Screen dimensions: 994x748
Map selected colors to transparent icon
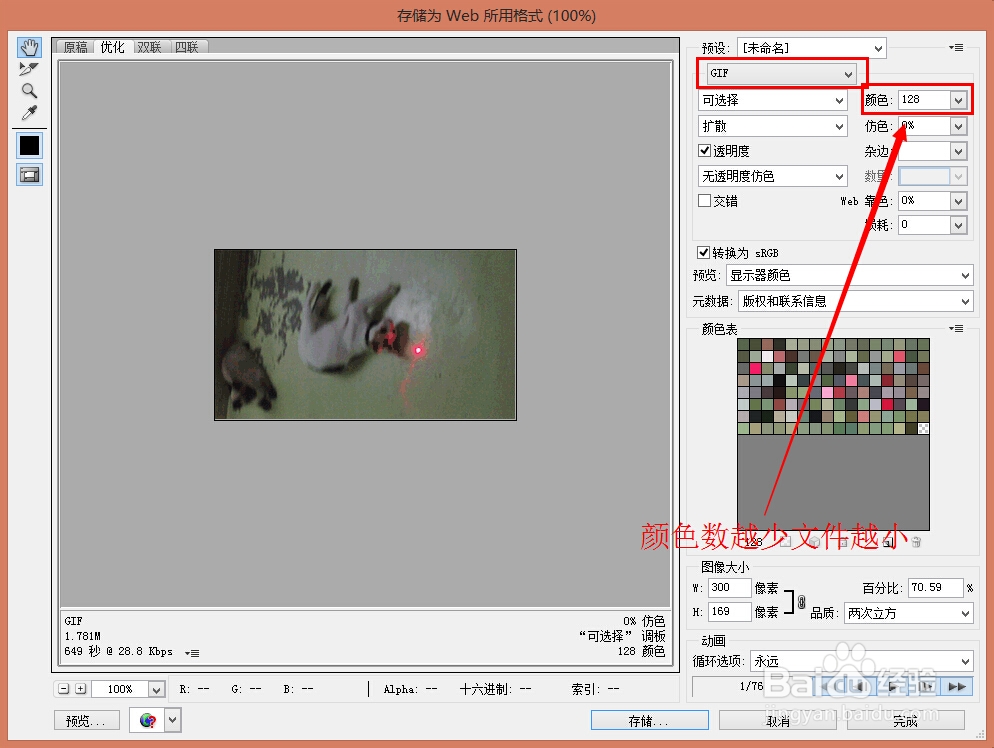(x=786, y=542)
